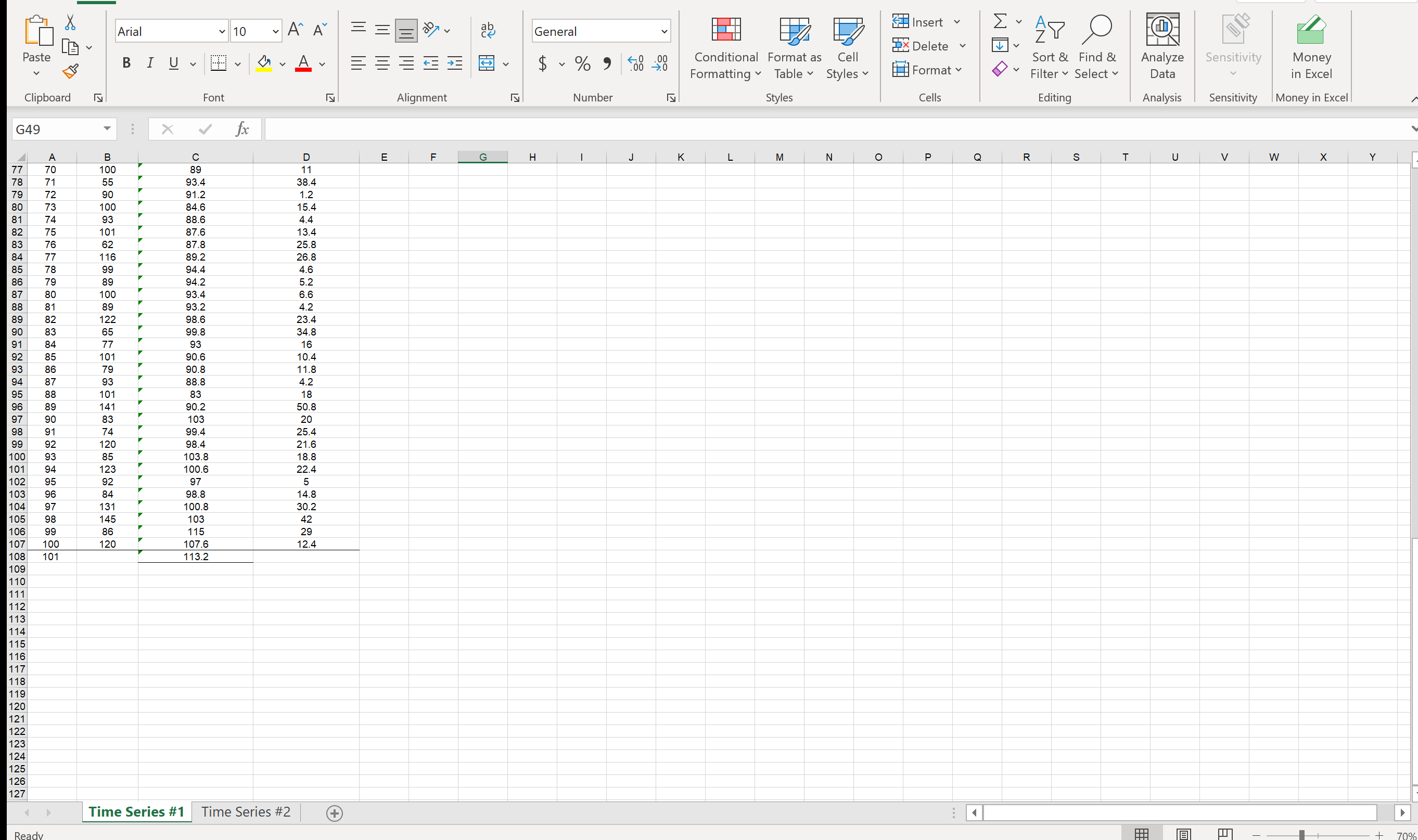Cut the selected cells with scissors icon
The width and height of the screenshot is (1418, 840).
70,21
